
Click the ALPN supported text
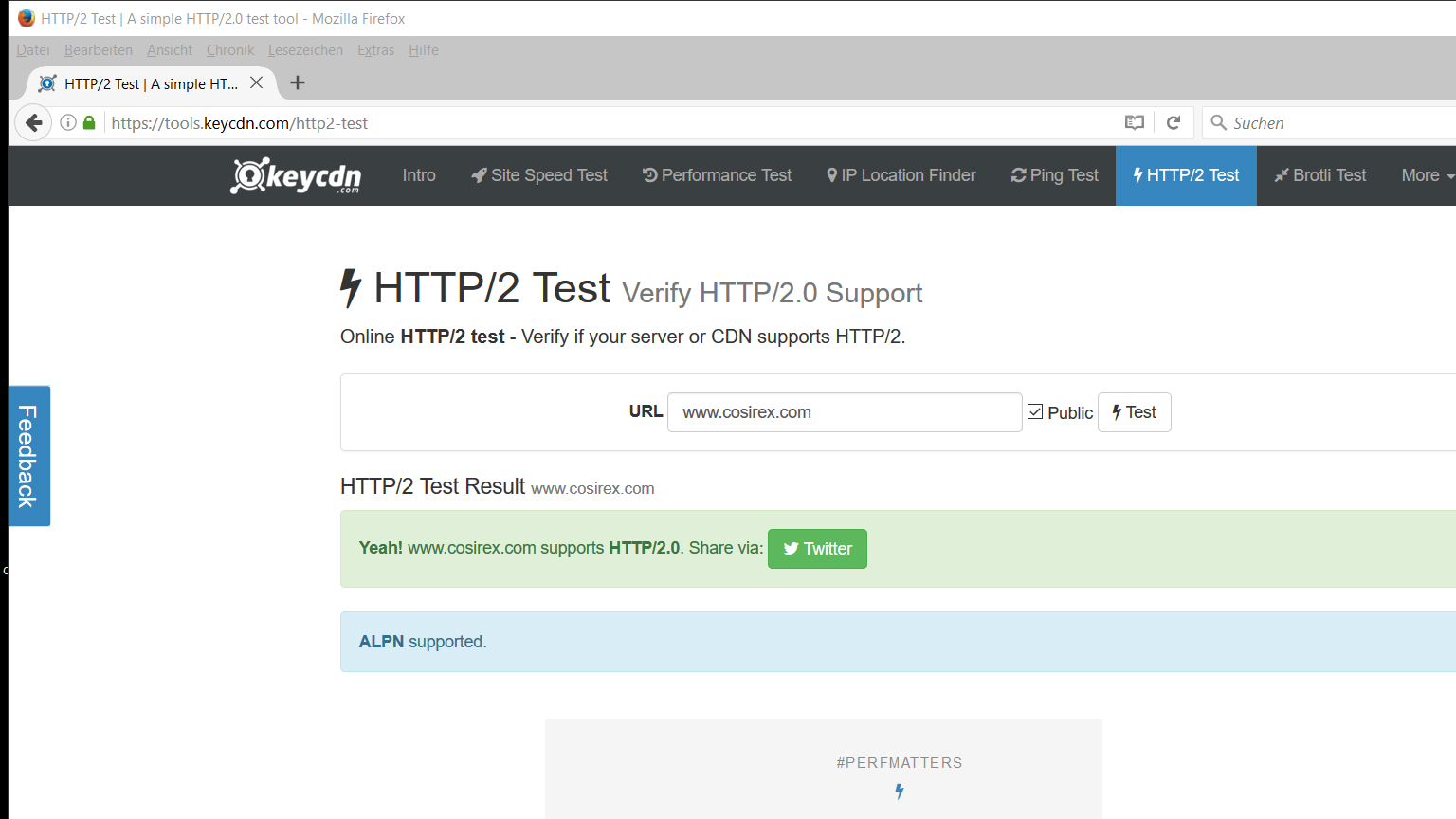click(423, 642)
